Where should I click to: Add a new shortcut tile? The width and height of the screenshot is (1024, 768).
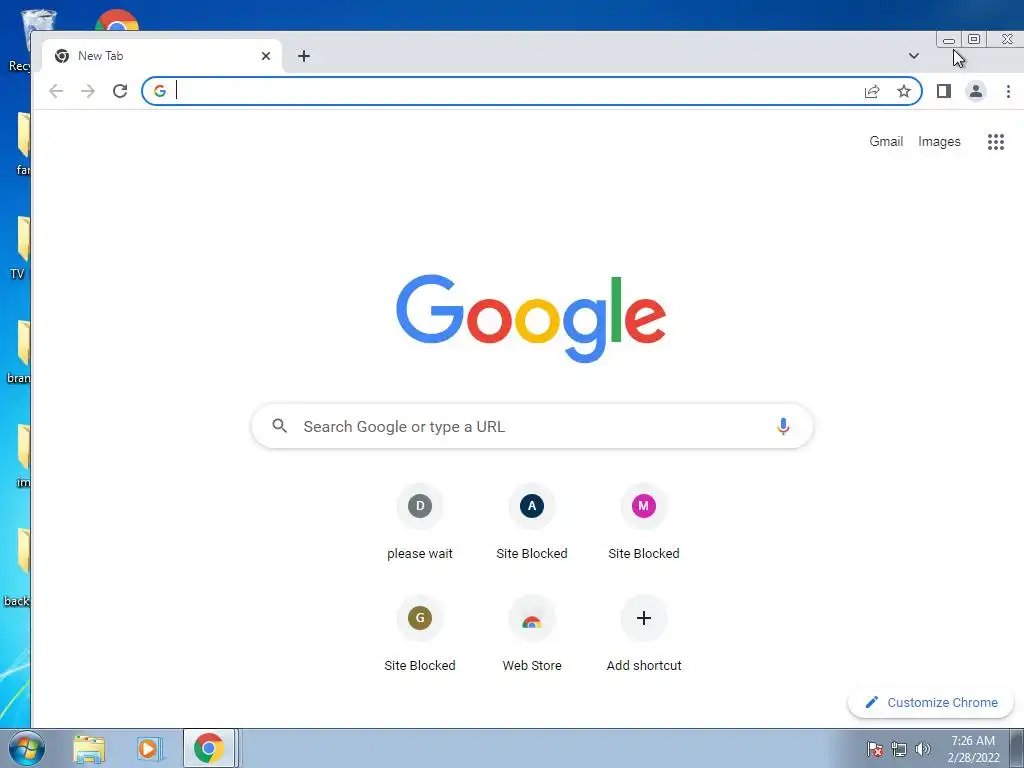pyautogui.click(x=643, y=635)
